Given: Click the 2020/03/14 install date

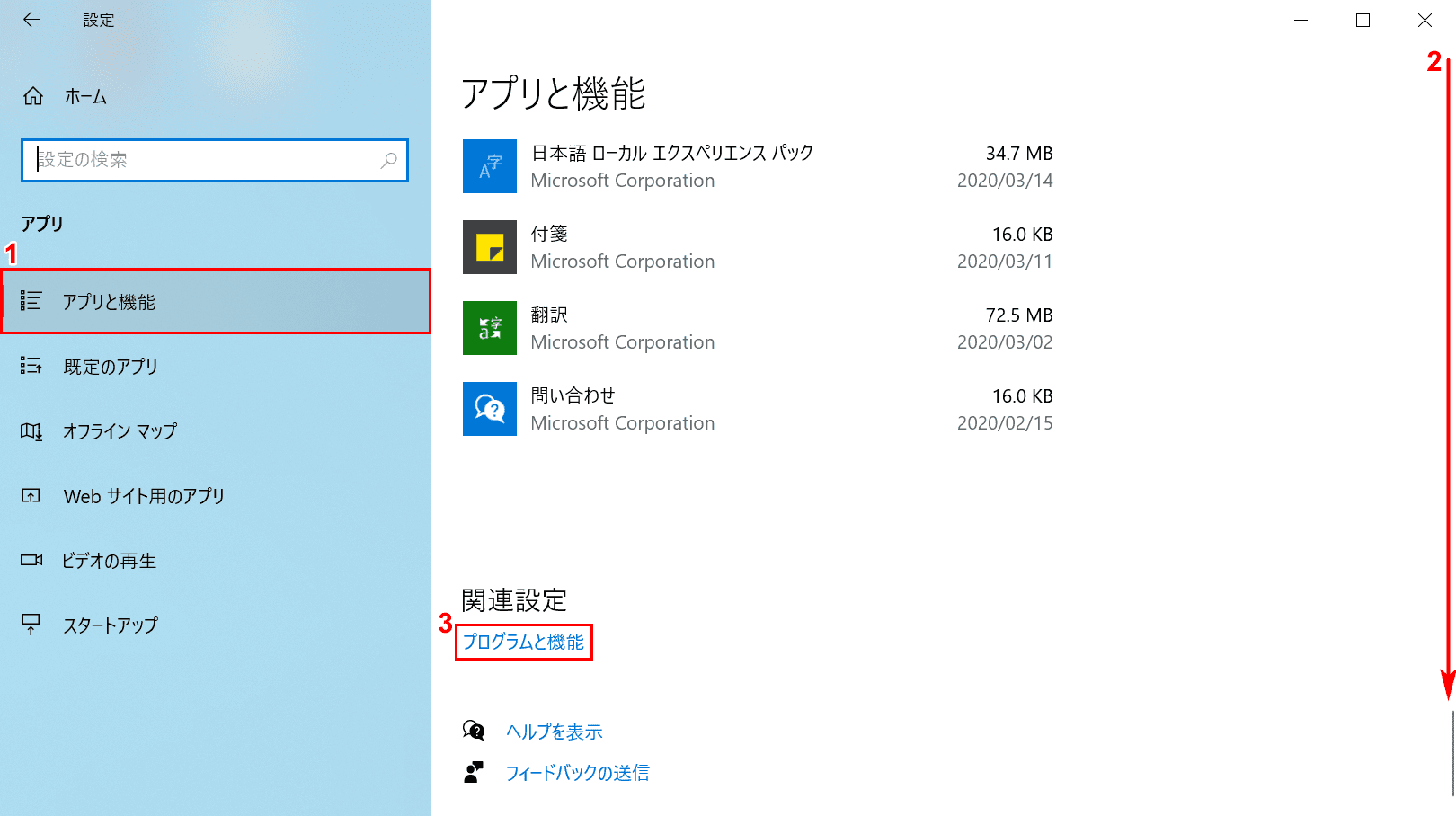Looking at the screenshot, I should pyautogui.click(x=1005, y=181).
